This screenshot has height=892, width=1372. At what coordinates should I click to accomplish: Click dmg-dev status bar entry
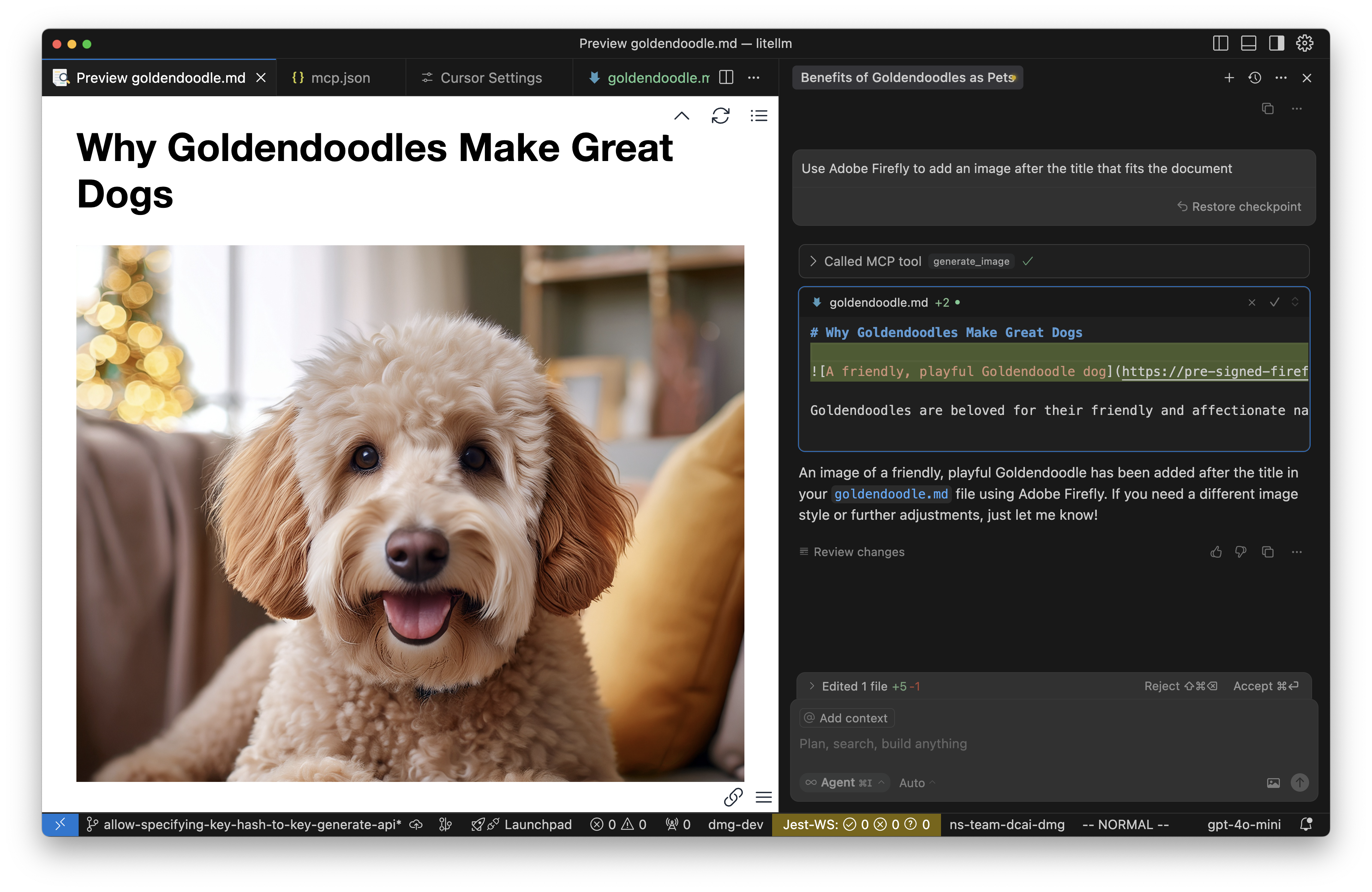[735, 825]
